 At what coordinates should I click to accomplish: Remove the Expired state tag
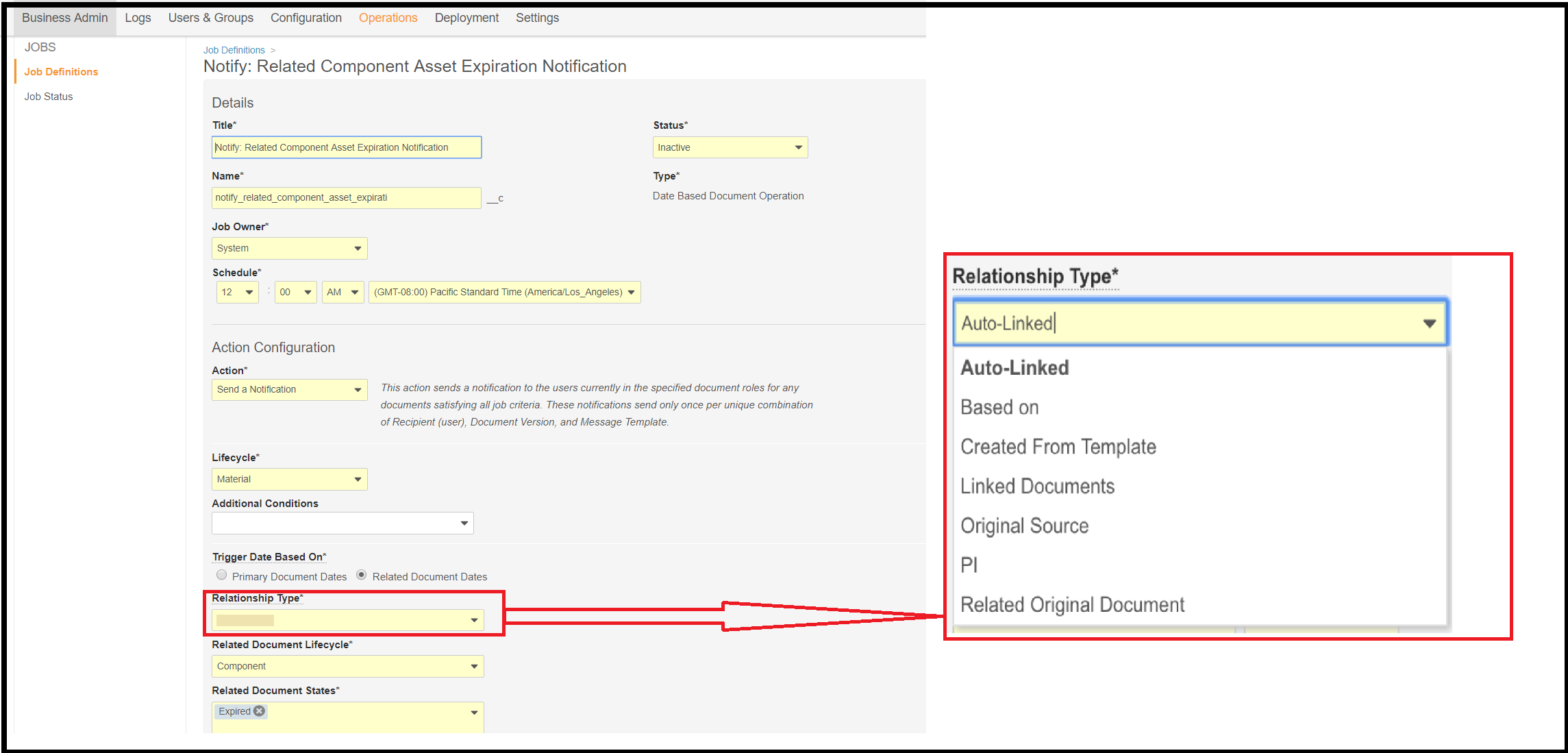pyautogui.click(x=260, y=711)
